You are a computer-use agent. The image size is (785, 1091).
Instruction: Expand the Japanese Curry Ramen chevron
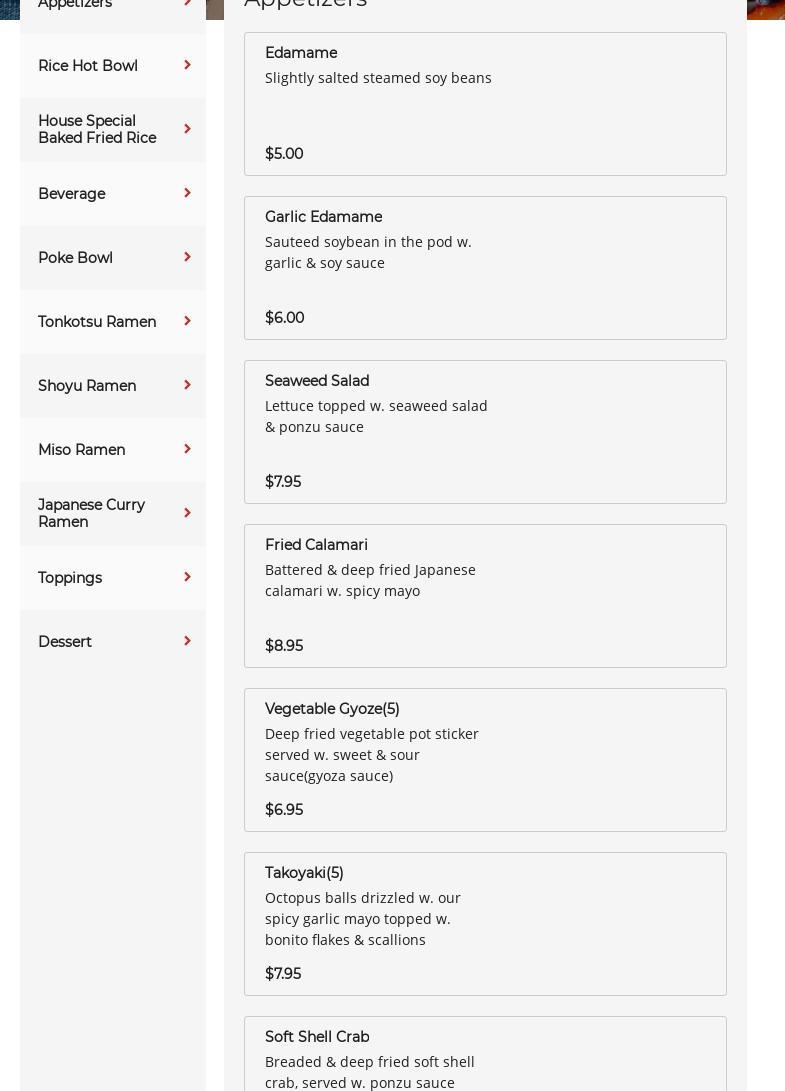(187, 513)
